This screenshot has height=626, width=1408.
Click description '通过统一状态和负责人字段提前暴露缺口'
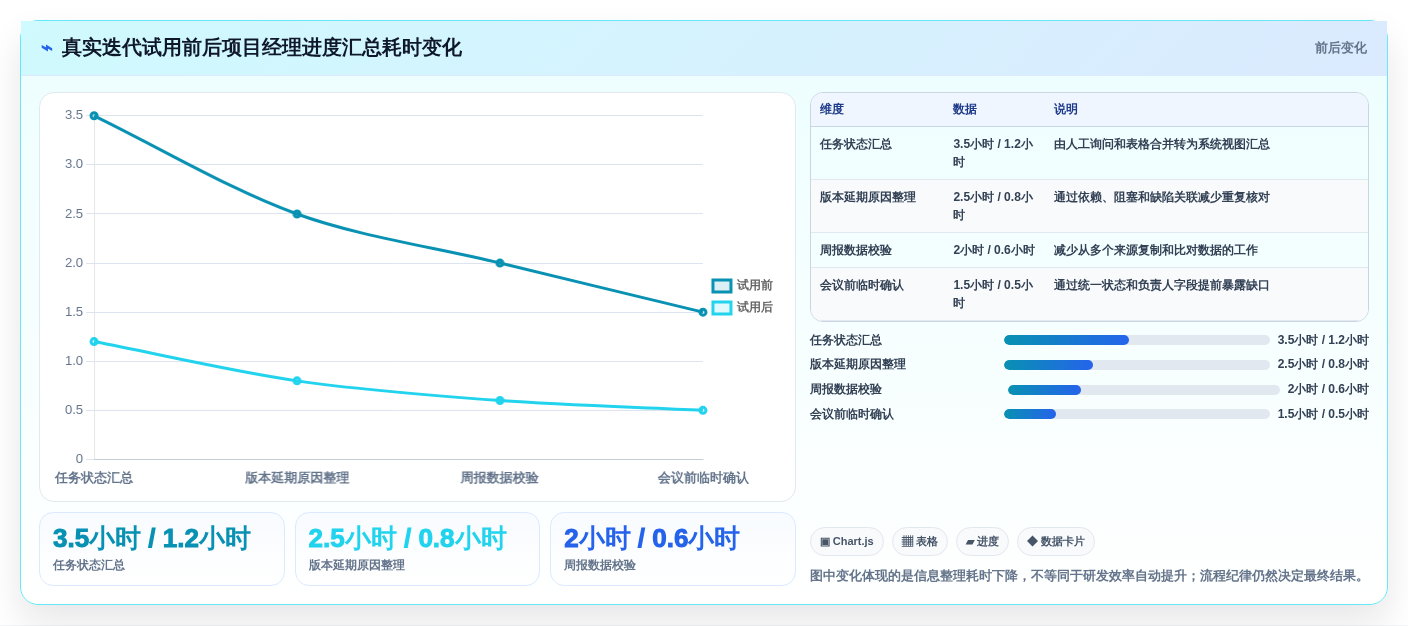[x=1162, y=285]
